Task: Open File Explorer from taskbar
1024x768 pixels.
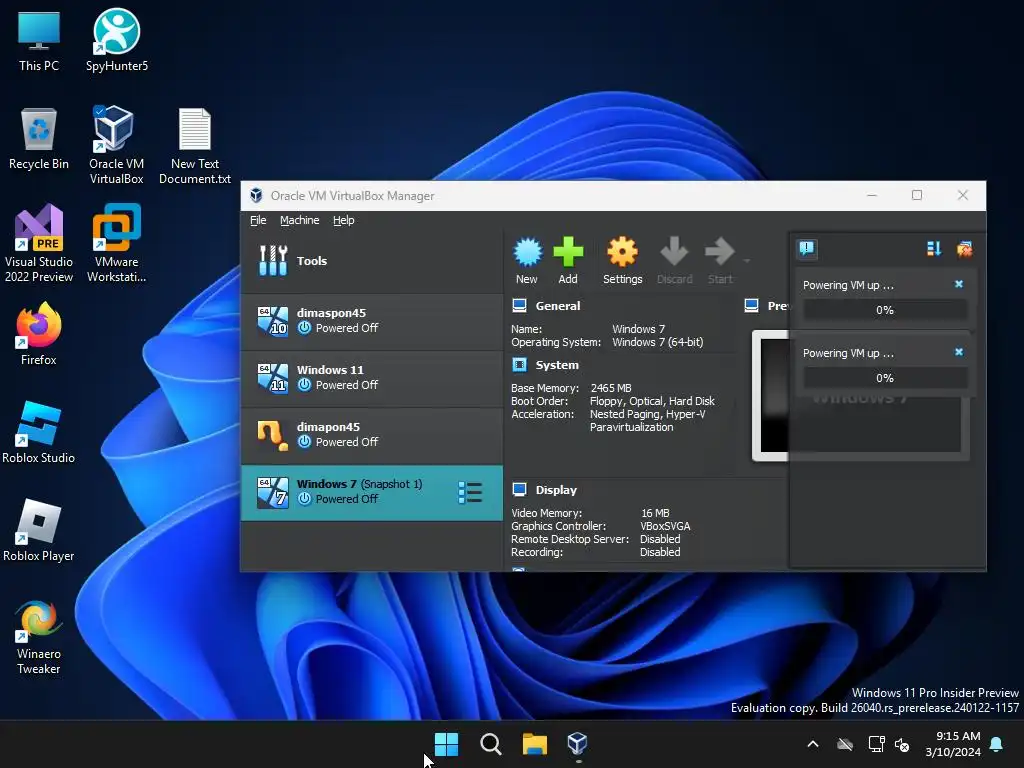Action: [x=535, y=744]
